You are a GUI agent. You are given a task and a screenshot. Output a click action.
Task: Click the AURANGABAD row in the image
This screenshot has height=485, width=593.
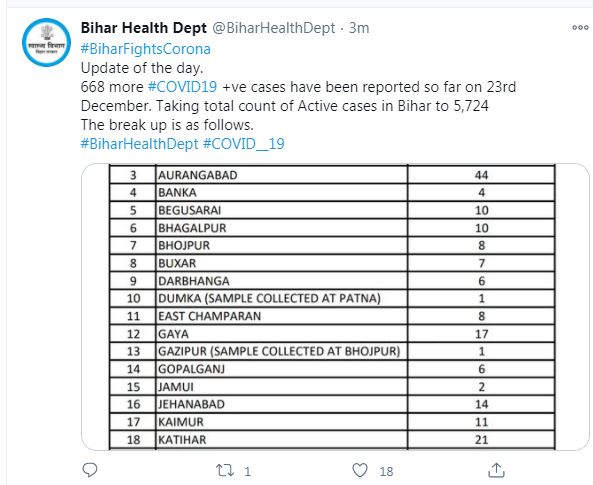(332, 175)
